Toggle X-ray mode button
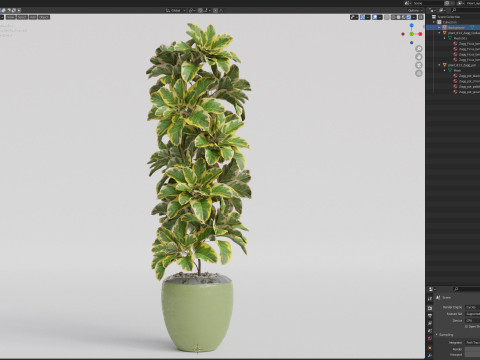This screenshot has height=360, width=480. 387,17
